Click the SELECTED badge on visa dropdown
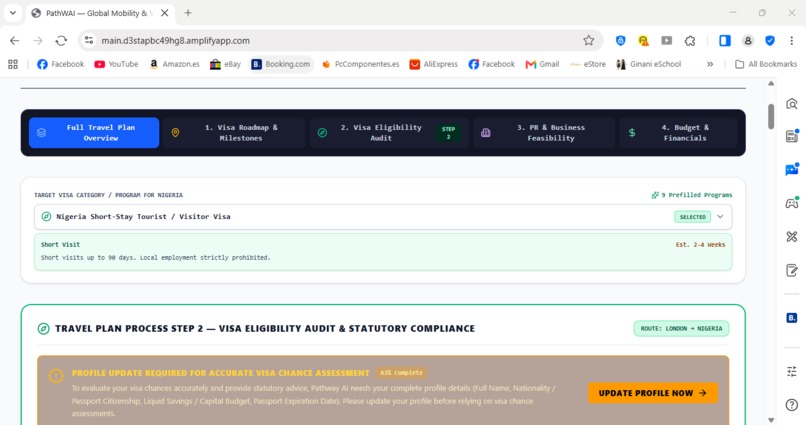 click(692, 217)
